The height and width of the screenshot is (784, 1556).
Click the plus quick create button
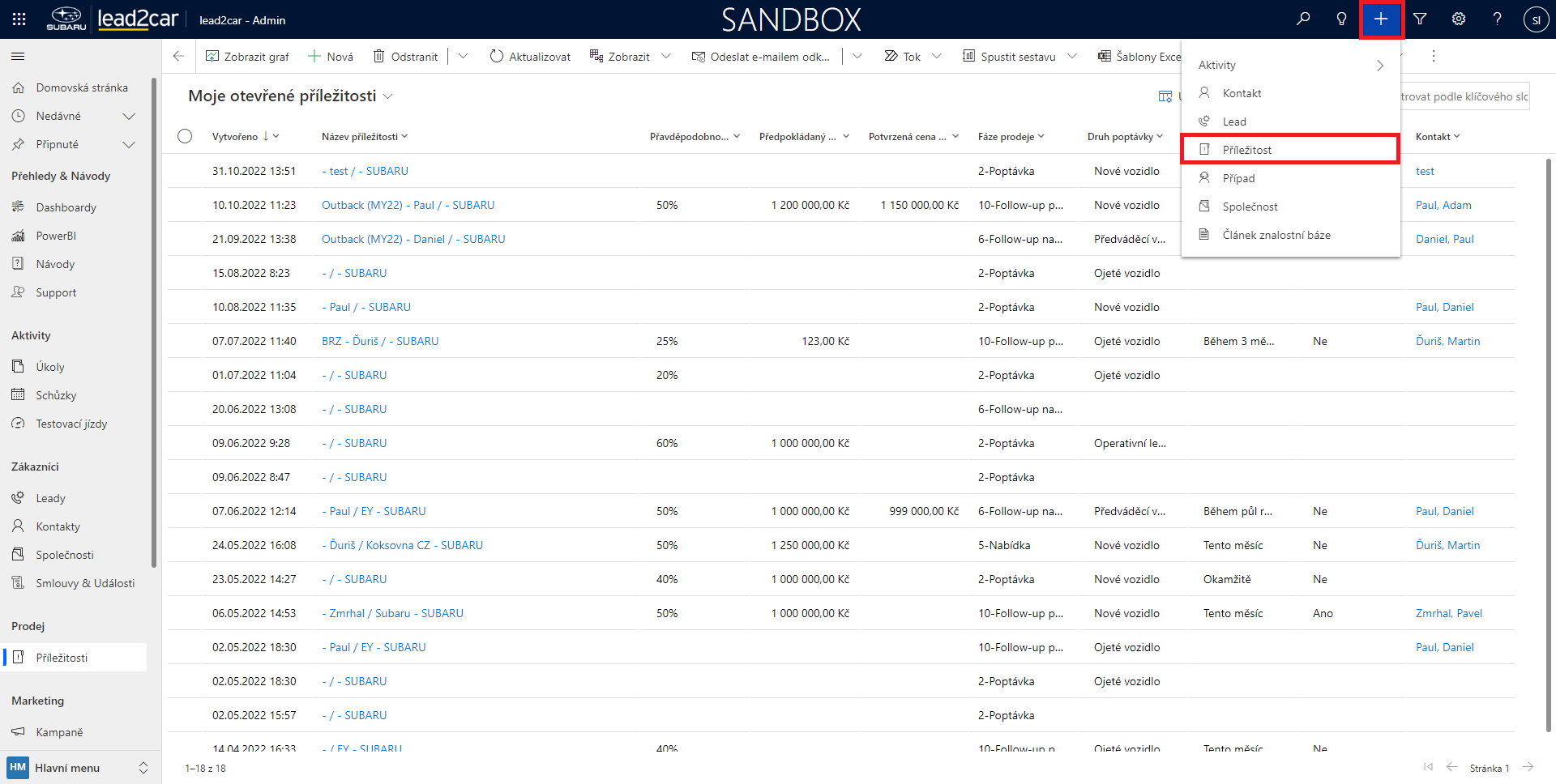[x=1381, y=19]
